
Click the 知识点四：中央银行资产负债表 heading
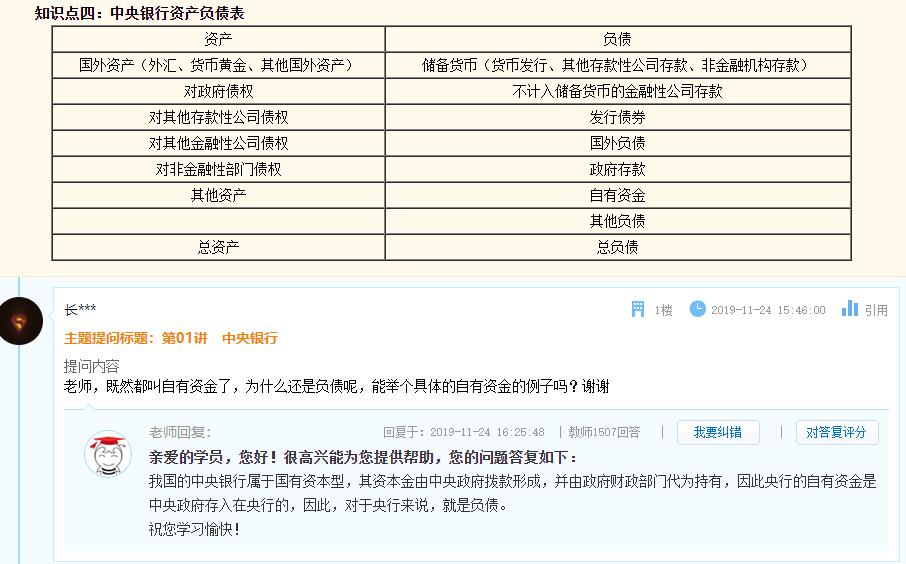click(x=140, y=13)
